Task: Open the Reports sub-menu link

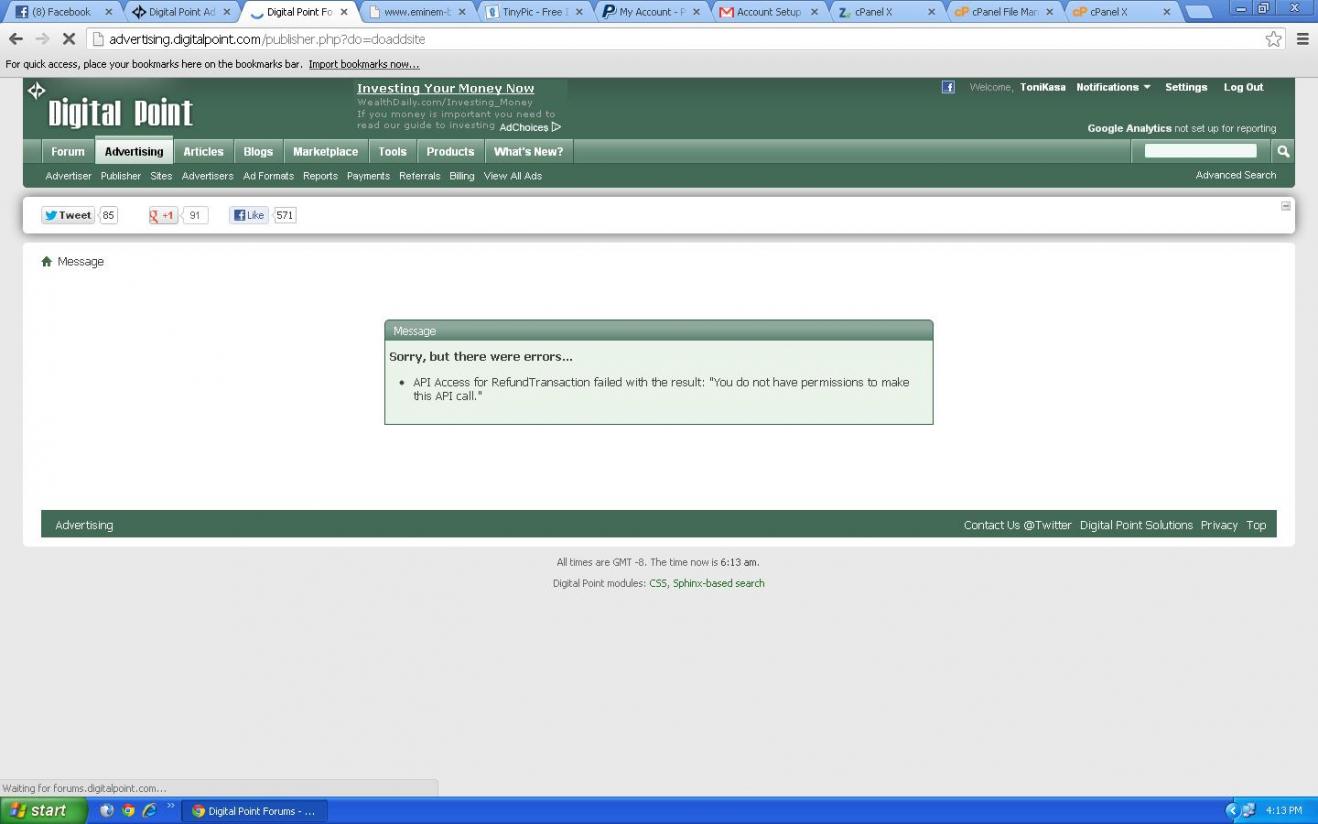Action: point(320,176)
